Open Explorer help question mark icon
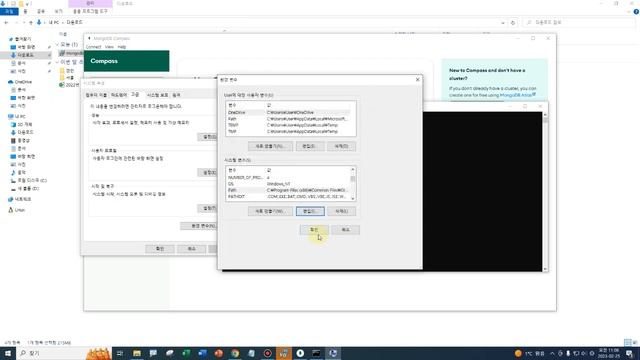The width and height of the screenshot is (640, 360). pos(636,11)
